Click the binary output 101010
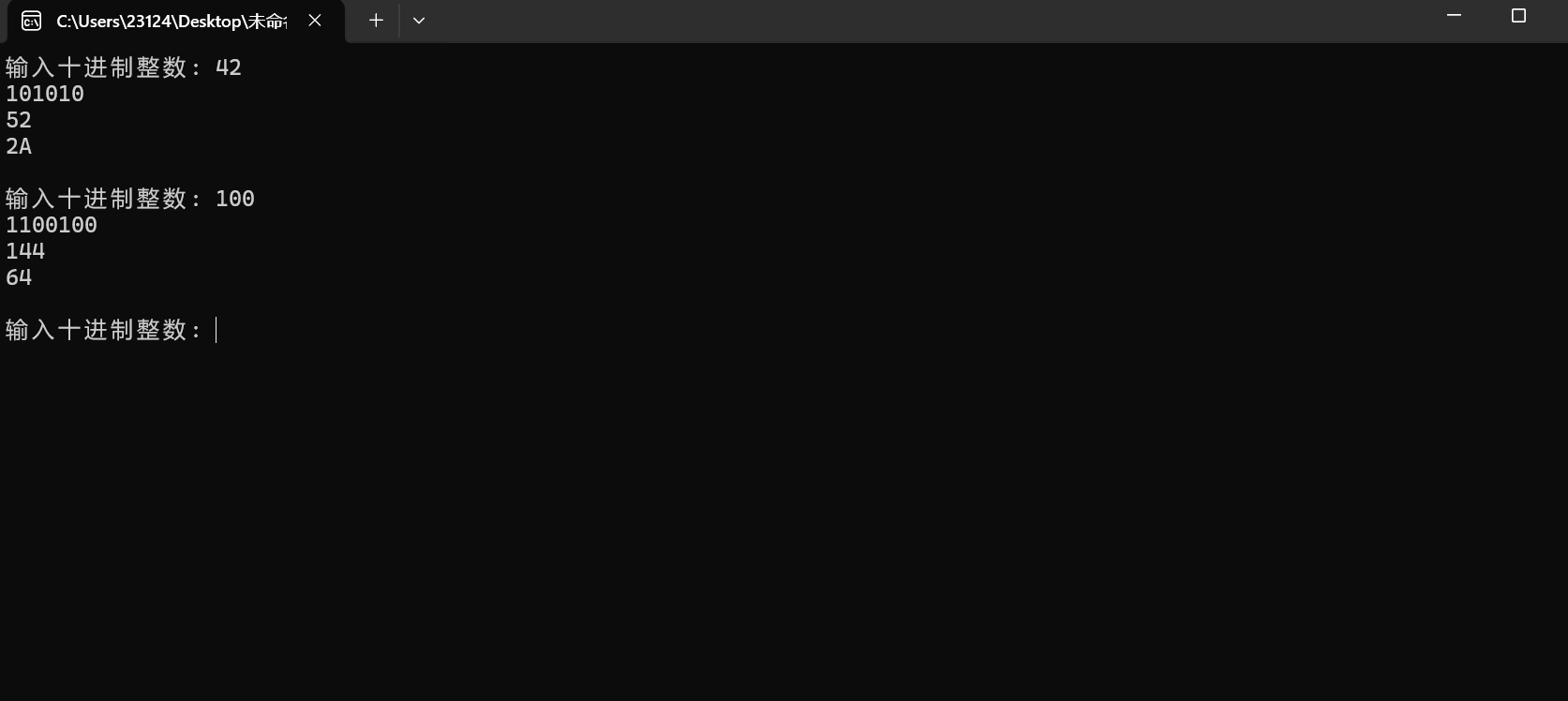This screenshot has height=701, width=1568. point(45,94)
